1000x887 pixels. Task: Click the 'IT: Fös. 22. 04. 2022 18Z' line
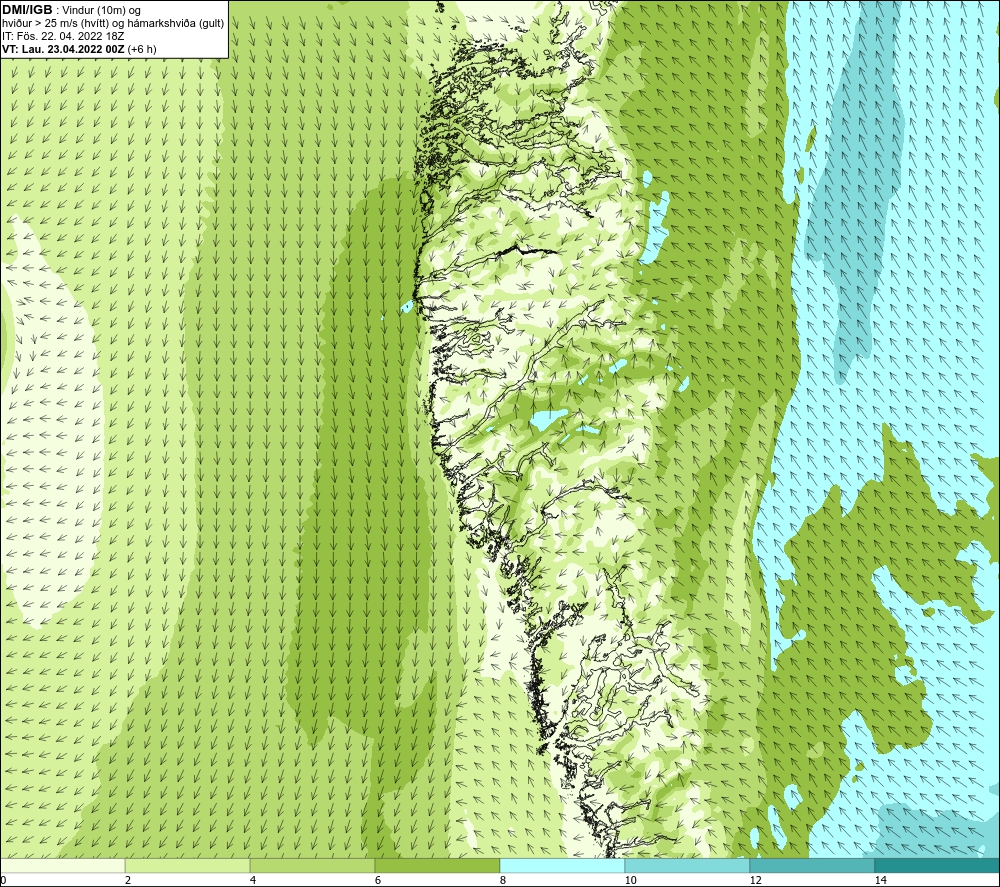63,36
